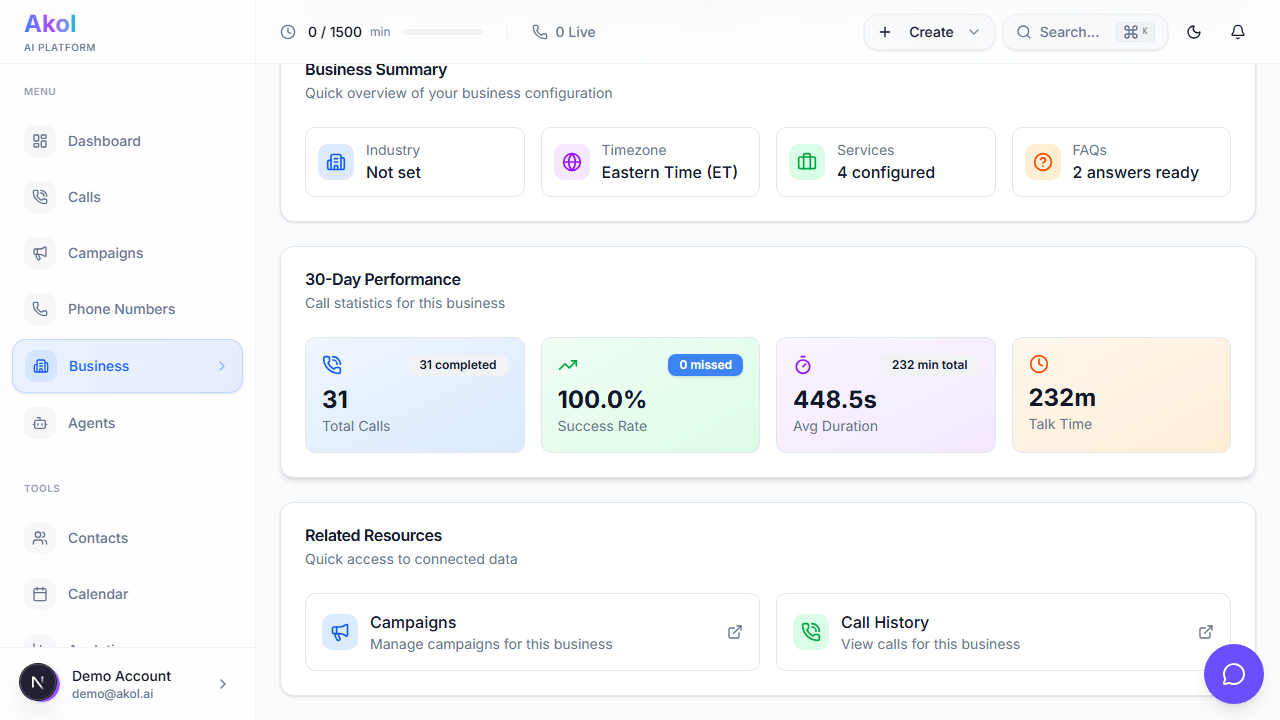This screenshot has width=1280, height=720.
Task: Expand the Demo Account profile chevron
Action: click(x=222, y=683)
